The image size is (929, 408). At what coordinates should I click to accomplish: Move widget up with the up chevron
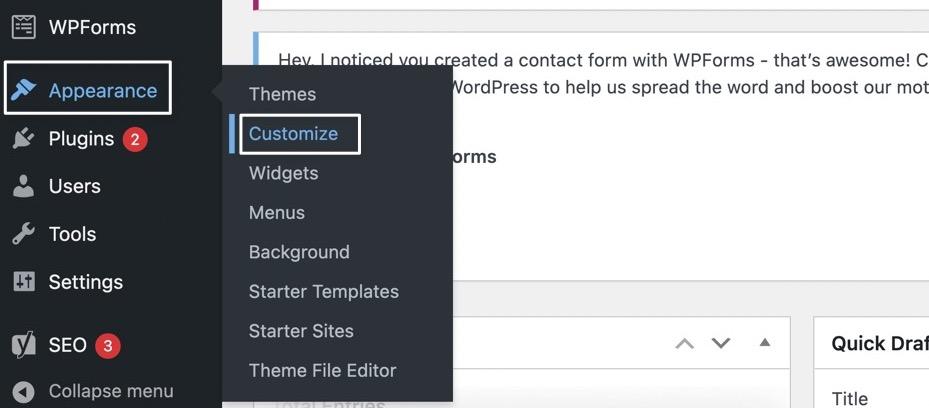[x=684, y=343]
